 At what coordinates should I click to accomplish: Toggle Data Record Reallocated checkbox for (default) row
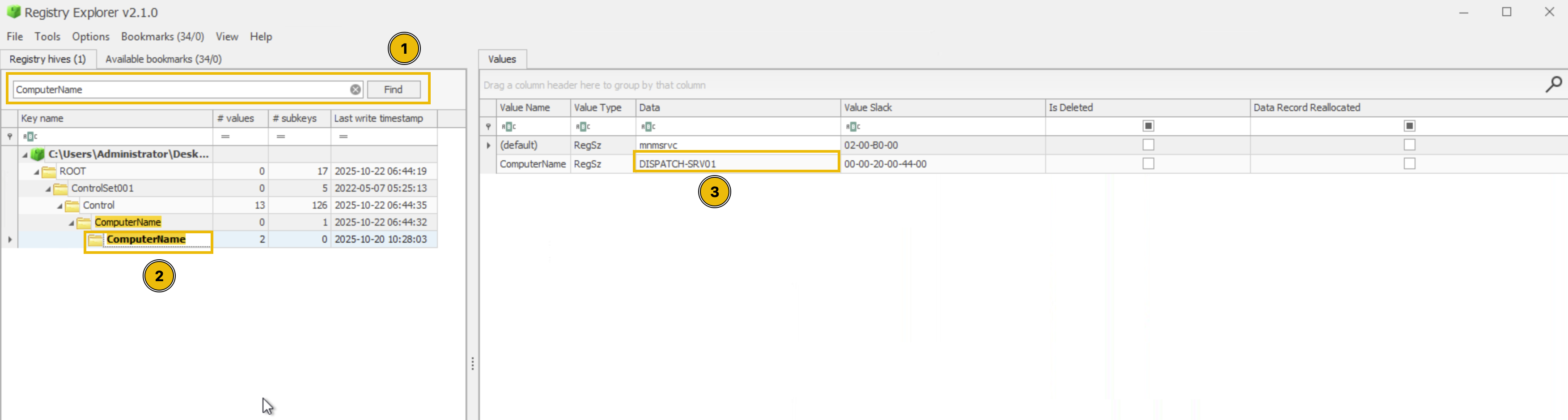tap(1410, 145)
